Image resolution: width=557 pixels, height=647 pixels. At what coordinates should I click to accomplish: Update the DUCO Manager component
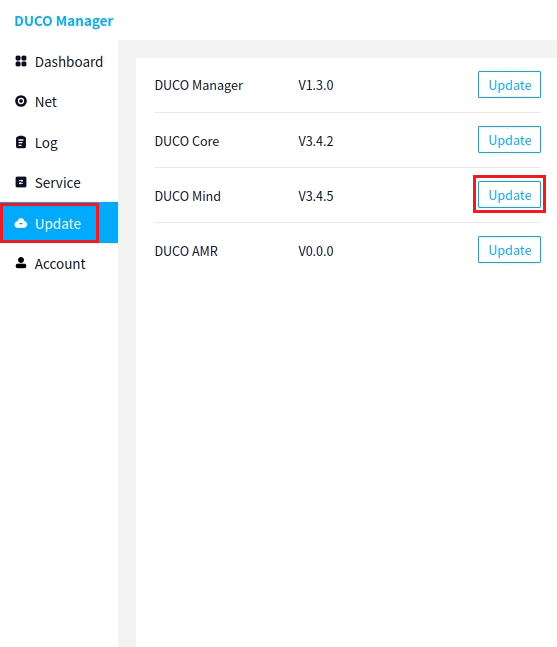(x=509, y=85)
